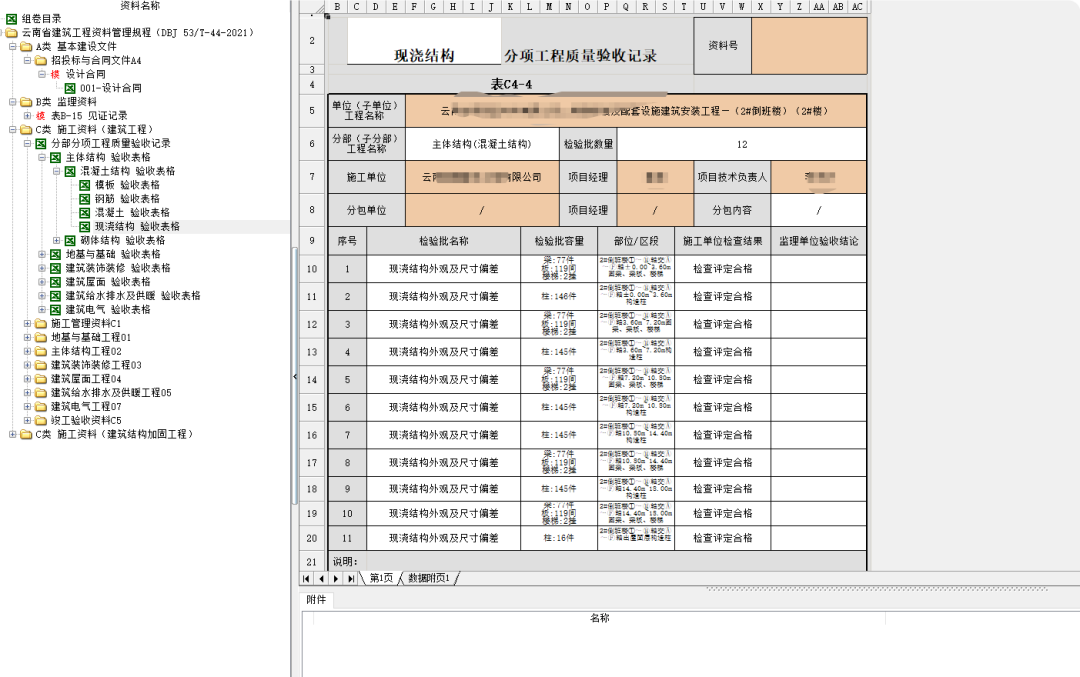This screenshot has width=1080, height=677.
Task: Select the 建筑给水排水及供暖工程05 folder
Action: tap(111, 393)
